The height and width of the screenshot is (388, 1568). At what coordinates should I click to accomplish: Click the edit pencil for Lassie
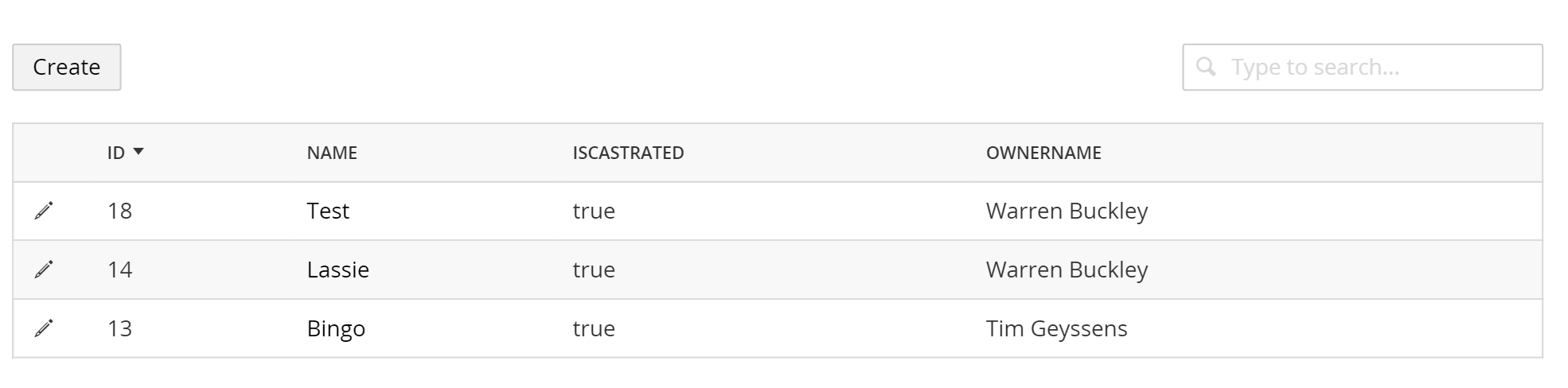(x=44, y=270)
